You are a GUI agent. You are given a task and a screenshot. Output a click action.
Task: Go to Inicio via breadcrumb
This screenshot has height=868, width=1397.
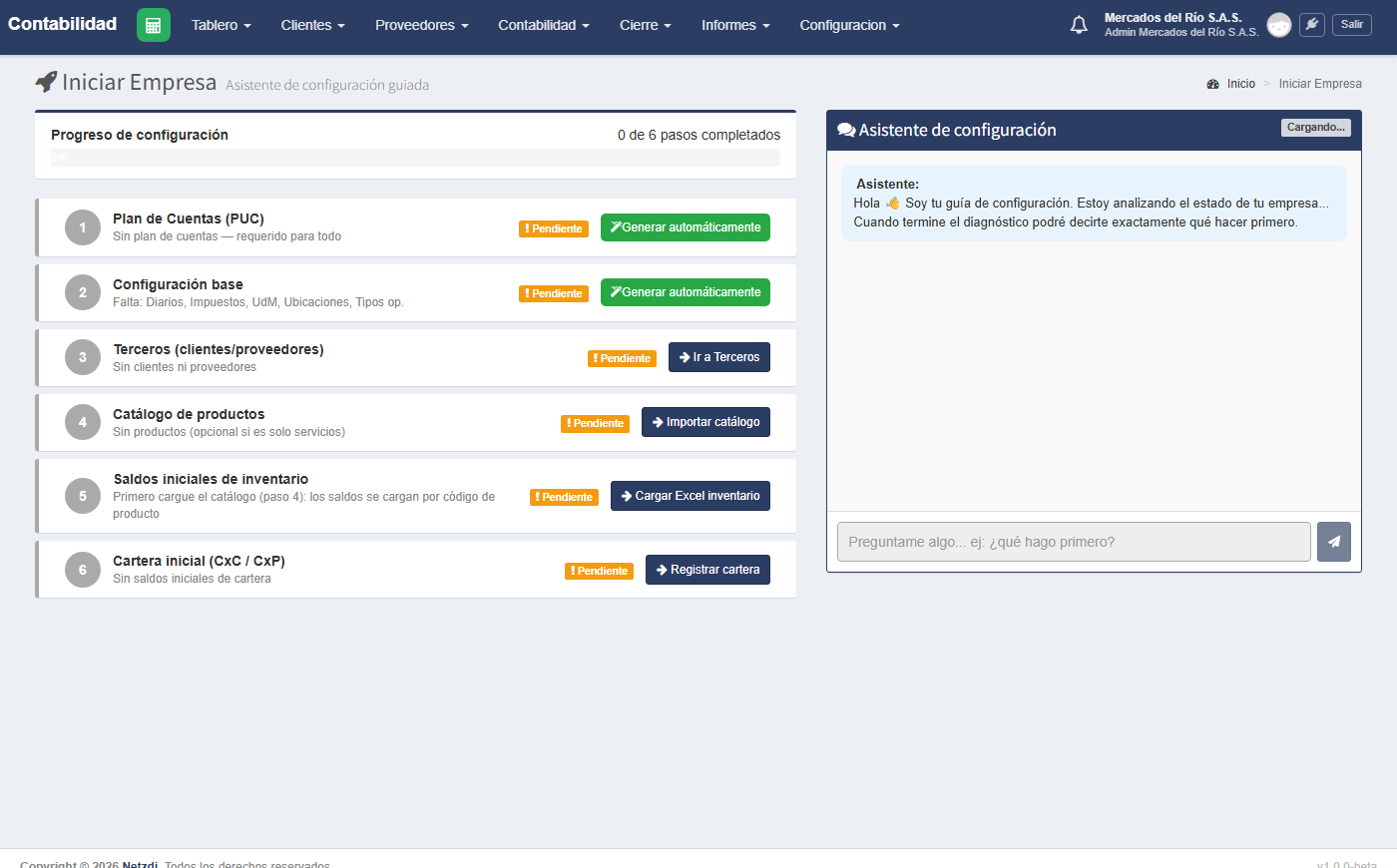click(x=1241, y=84)
